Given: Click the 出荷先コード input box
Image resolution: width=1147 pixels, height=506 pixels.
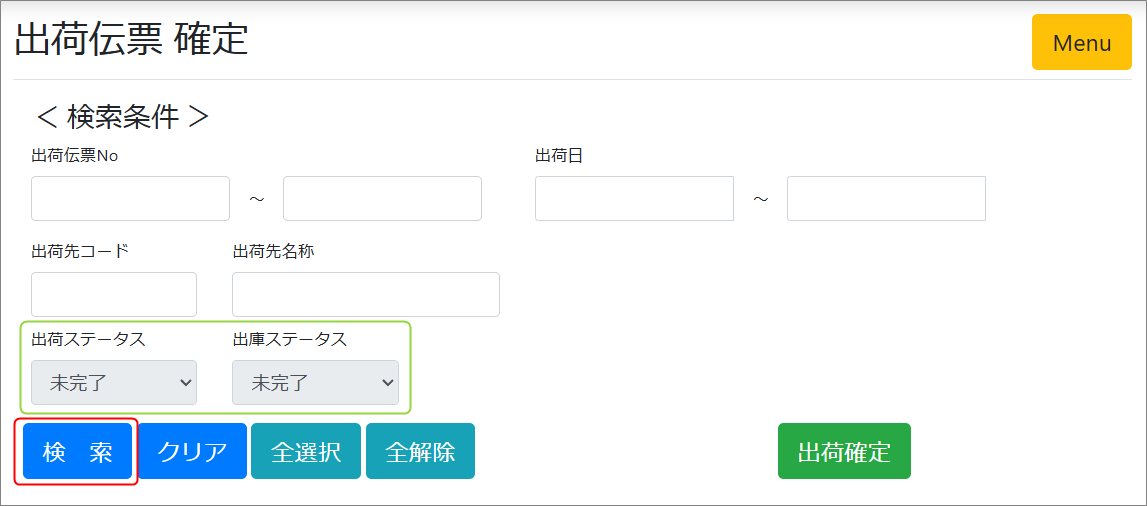Looking at the screenshot, I should click(x=114, y=294).
